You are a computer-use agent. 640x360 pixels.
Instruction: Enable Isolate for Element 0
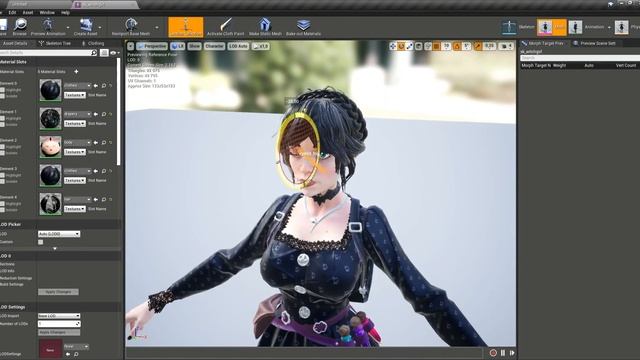[x=2, y=96]
